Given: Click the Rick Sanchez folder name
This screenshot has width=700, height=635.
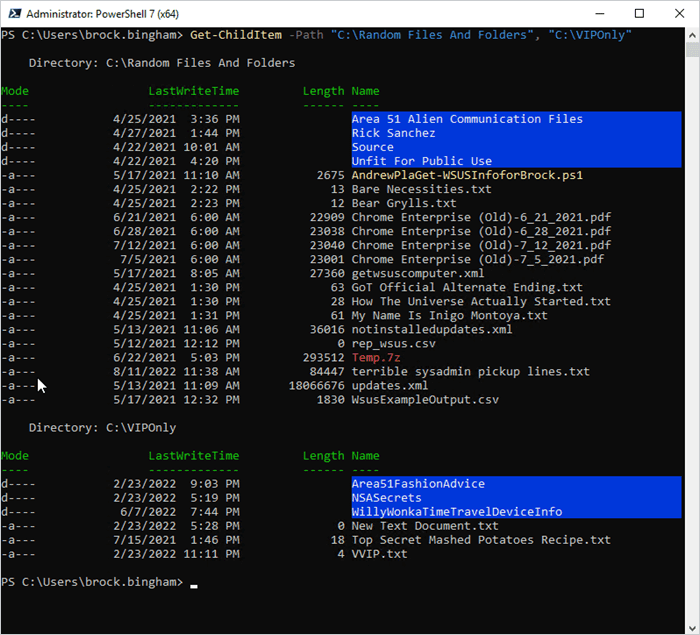Looking at the screenshot, I should pos(393,133).
